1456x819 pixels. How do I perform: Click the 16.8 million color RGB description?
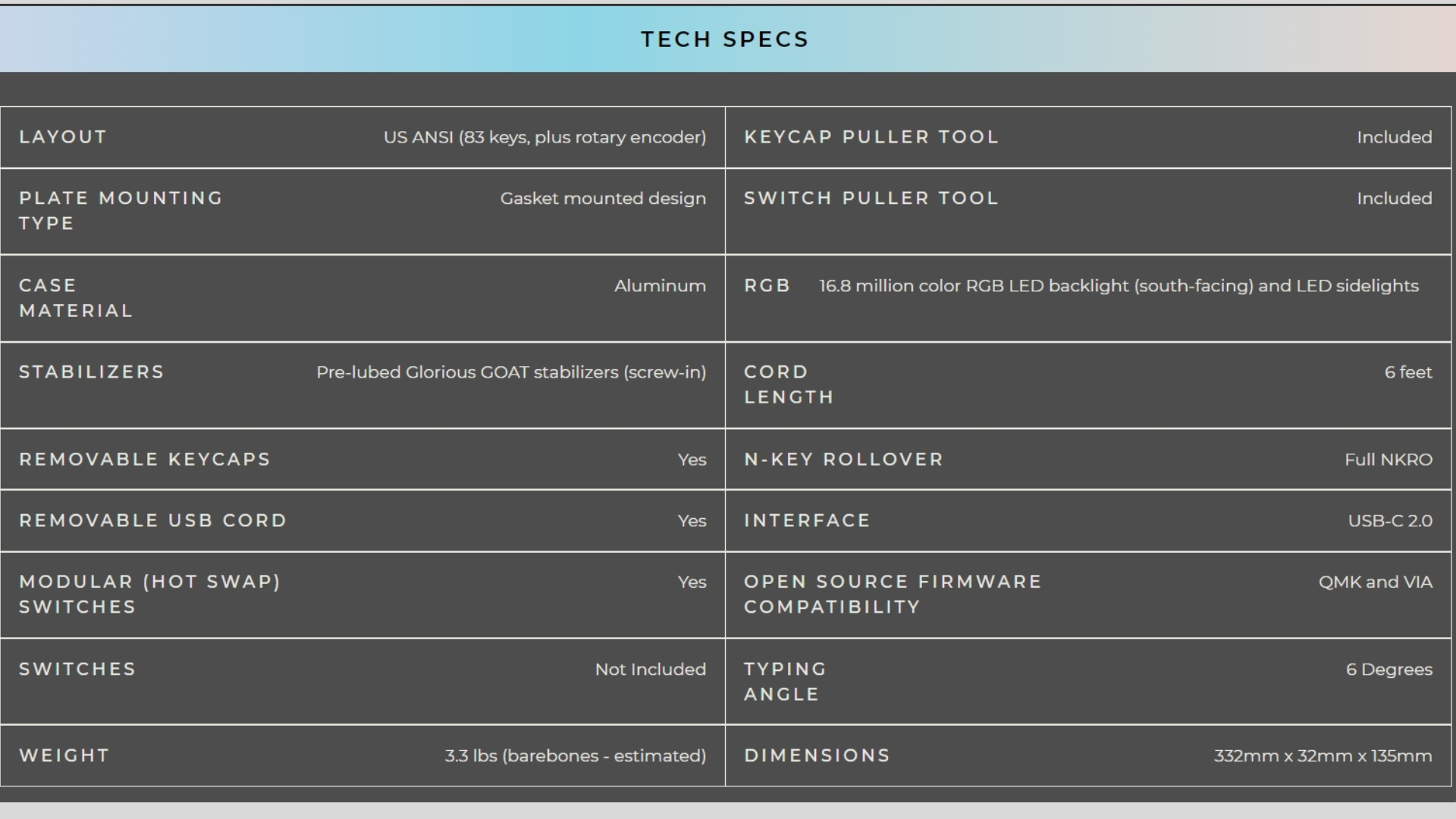click(1119, 286)
